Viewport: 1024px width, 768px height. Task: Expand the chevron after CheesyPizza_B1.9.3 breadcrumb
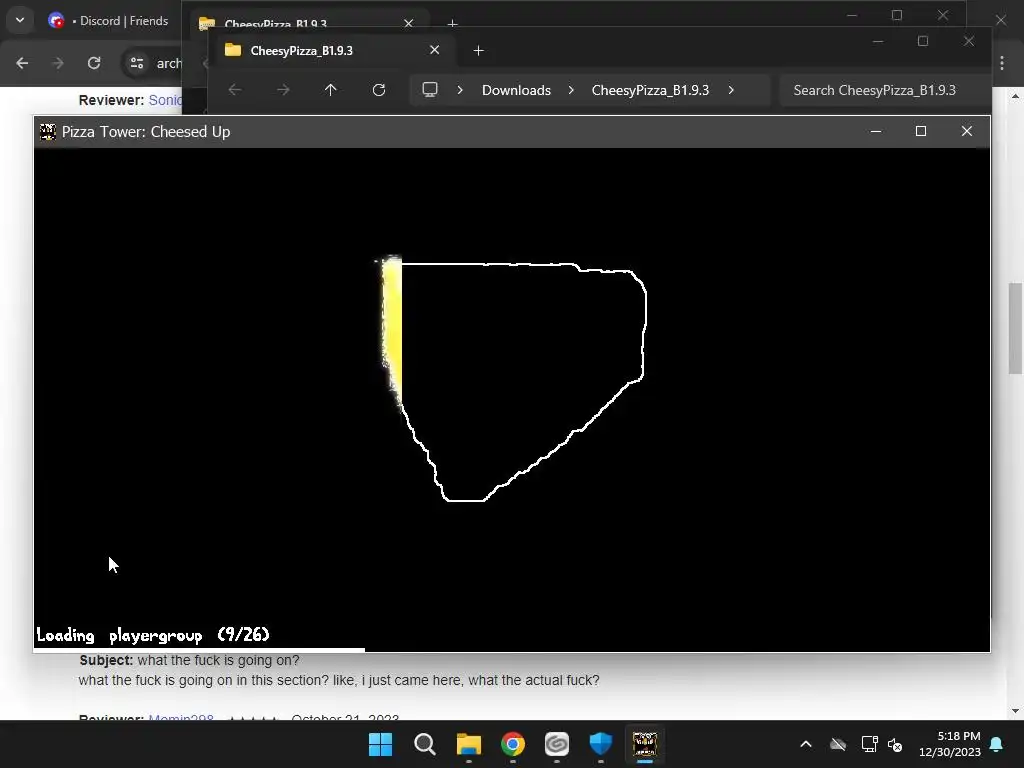(x=731, y=90)
